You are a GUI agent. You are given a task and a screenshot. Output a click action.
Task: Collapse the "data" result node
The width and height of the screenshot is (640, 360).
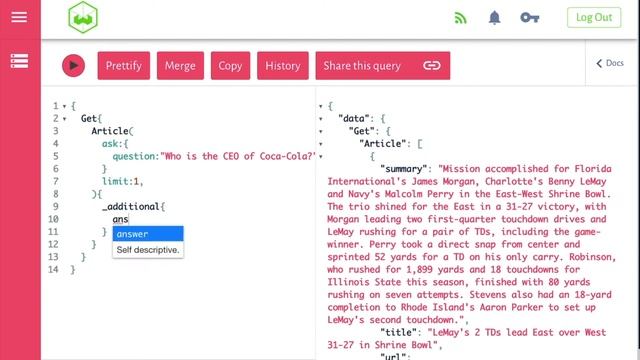pos(321,119)
